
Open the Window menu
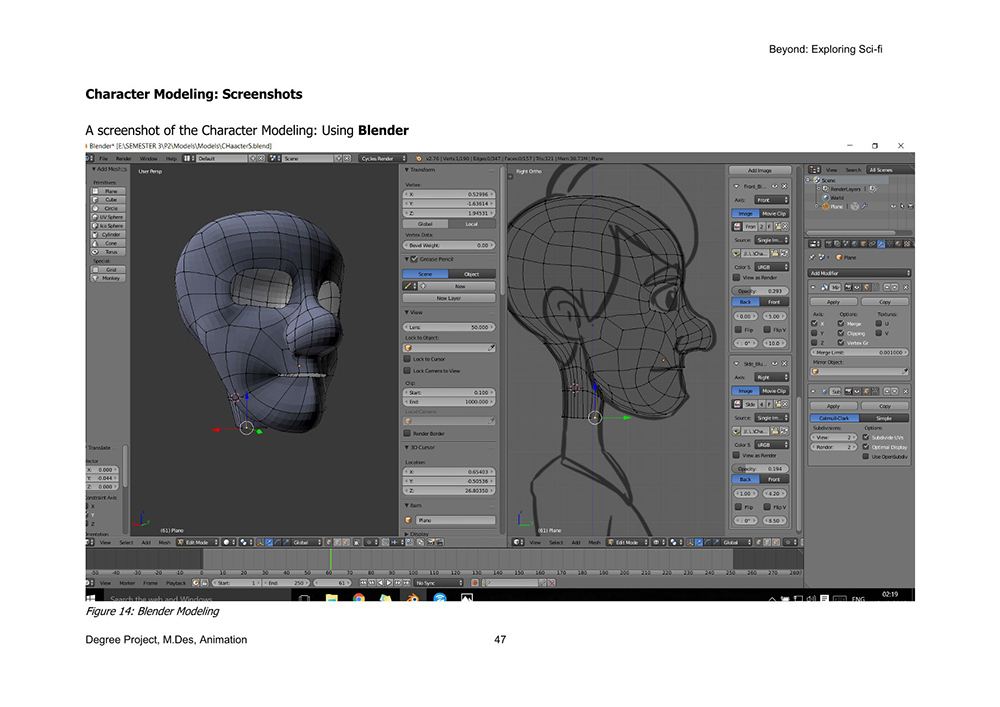148,159
